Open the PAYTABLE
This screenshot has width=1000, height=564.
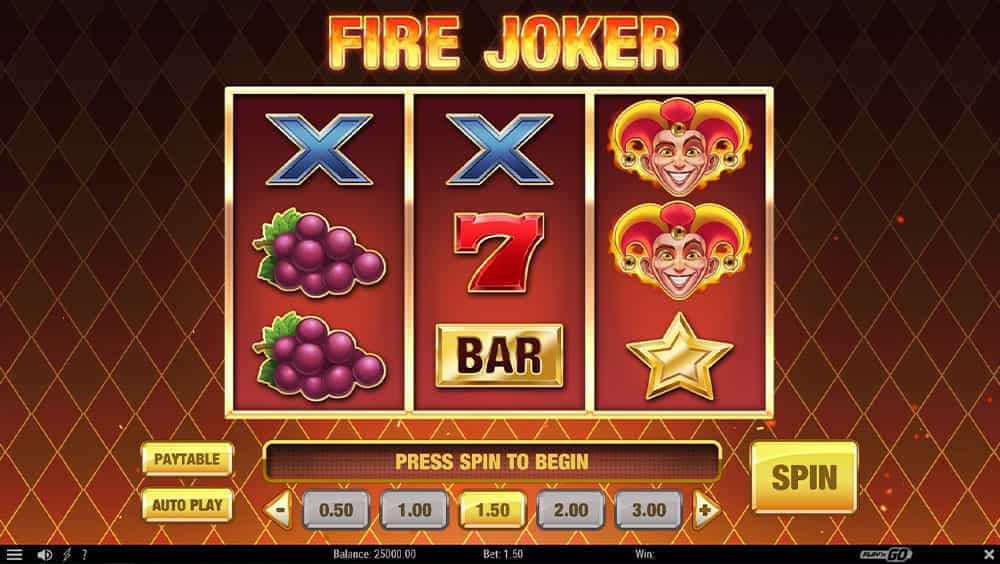(187, 459)
